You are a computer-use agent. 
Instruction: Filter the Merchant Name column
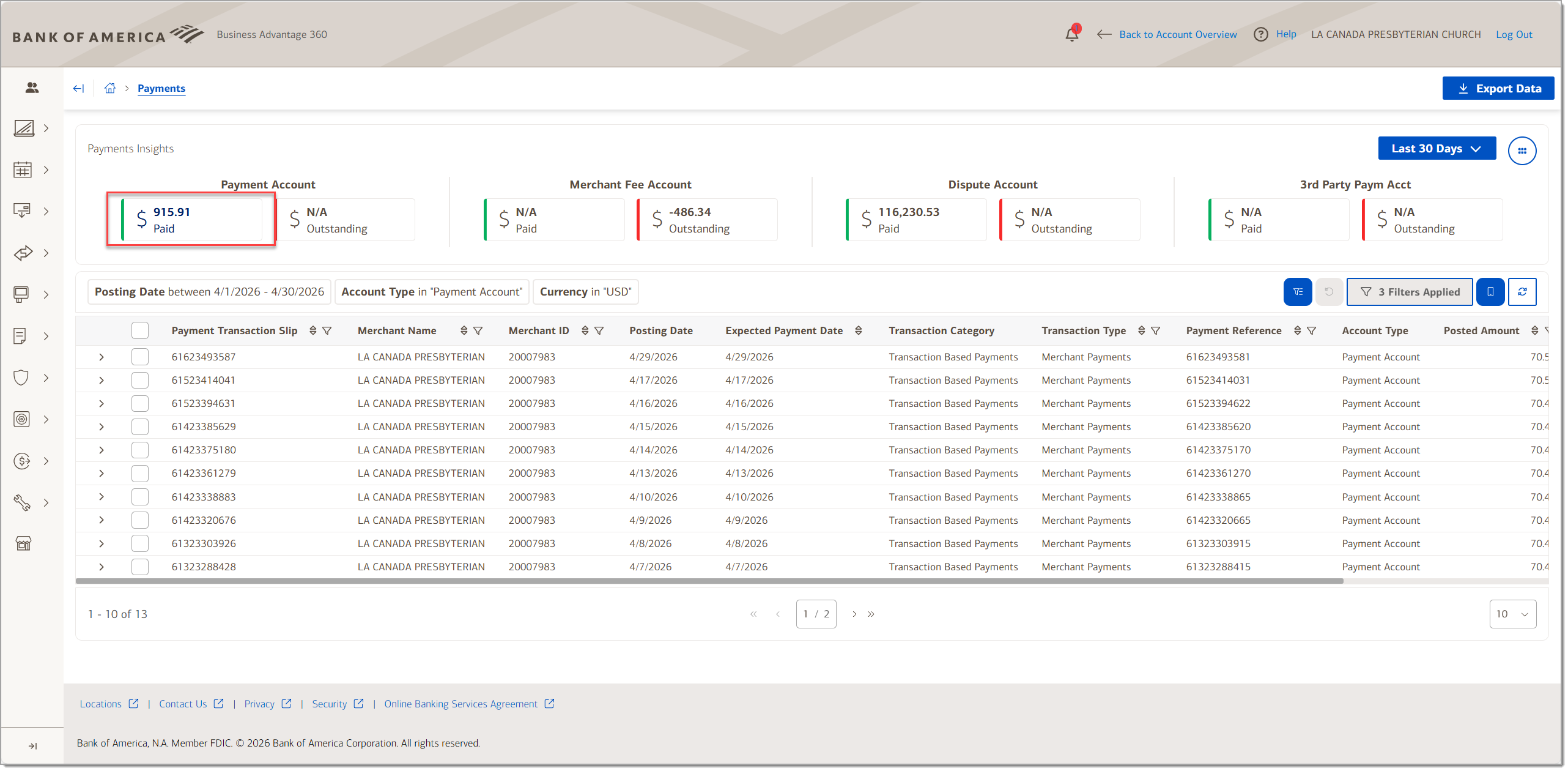[x=478, y=330]
